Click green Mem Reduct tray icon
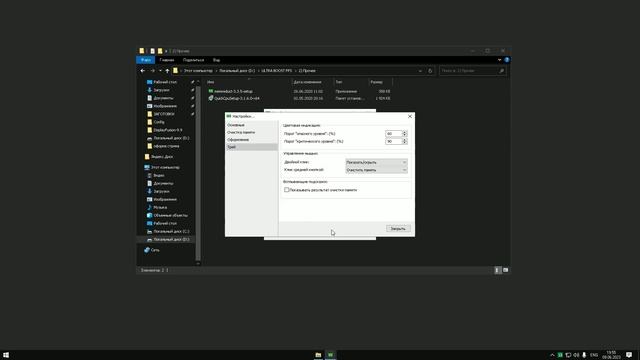The height and width of the screenshot is (360, 640). point(560,355)
